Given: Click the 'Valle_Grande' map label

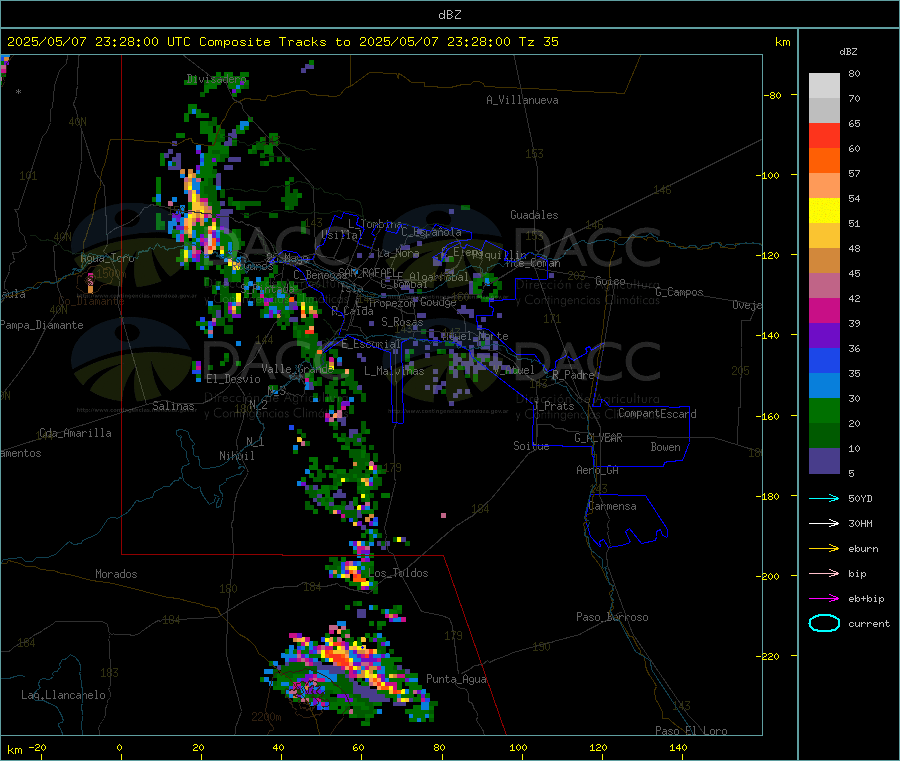Looking at the screenshot, I should click(x=297, y=369).
